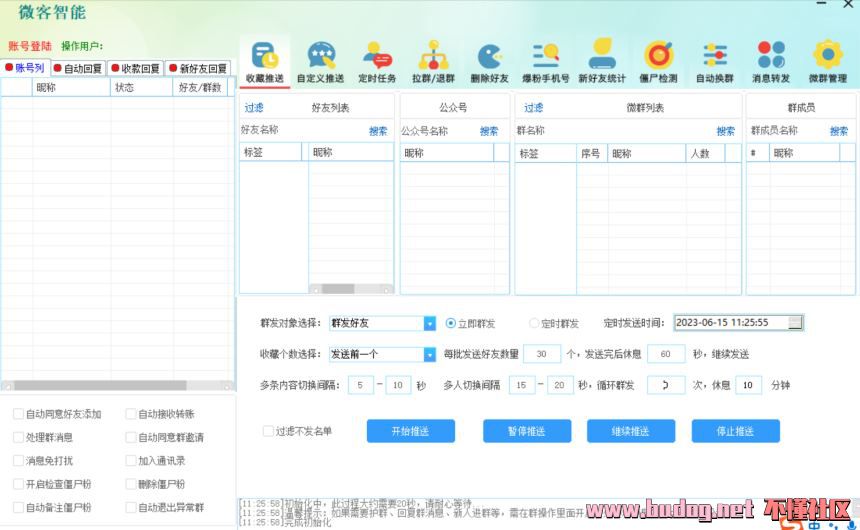Click the 好友列表 horizontal scrollbar

click(x=351, y=289)
